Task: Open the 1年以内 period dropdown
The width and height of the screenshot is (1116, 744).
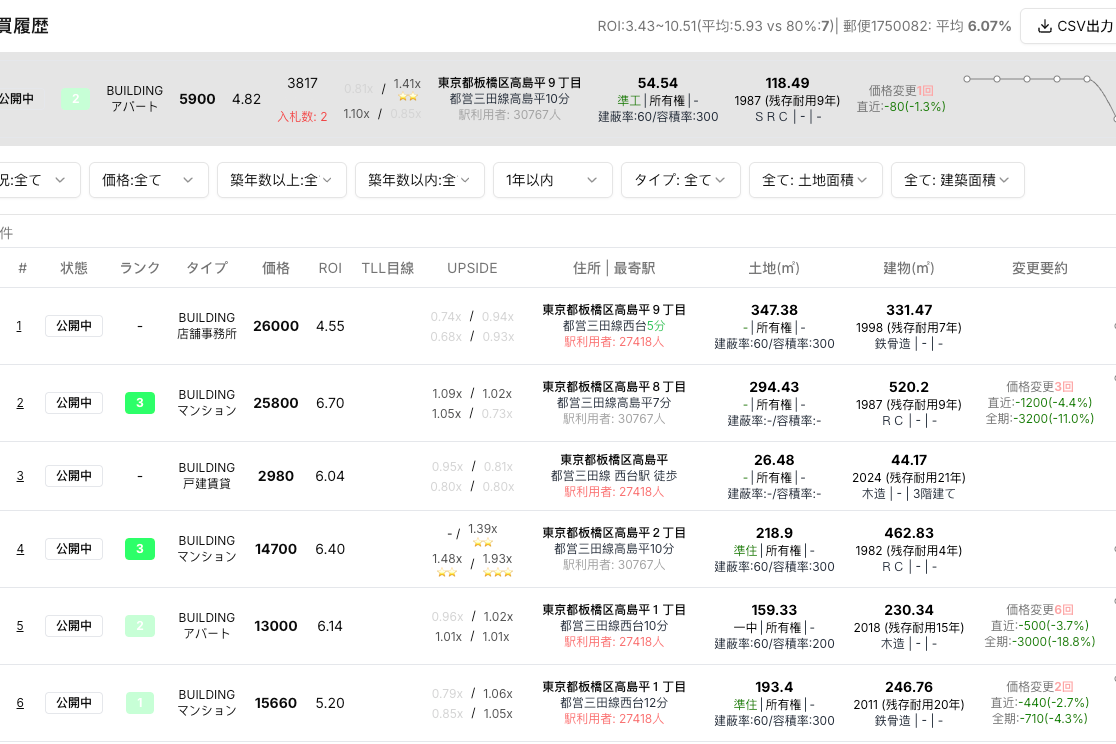Action: (553, 180)
